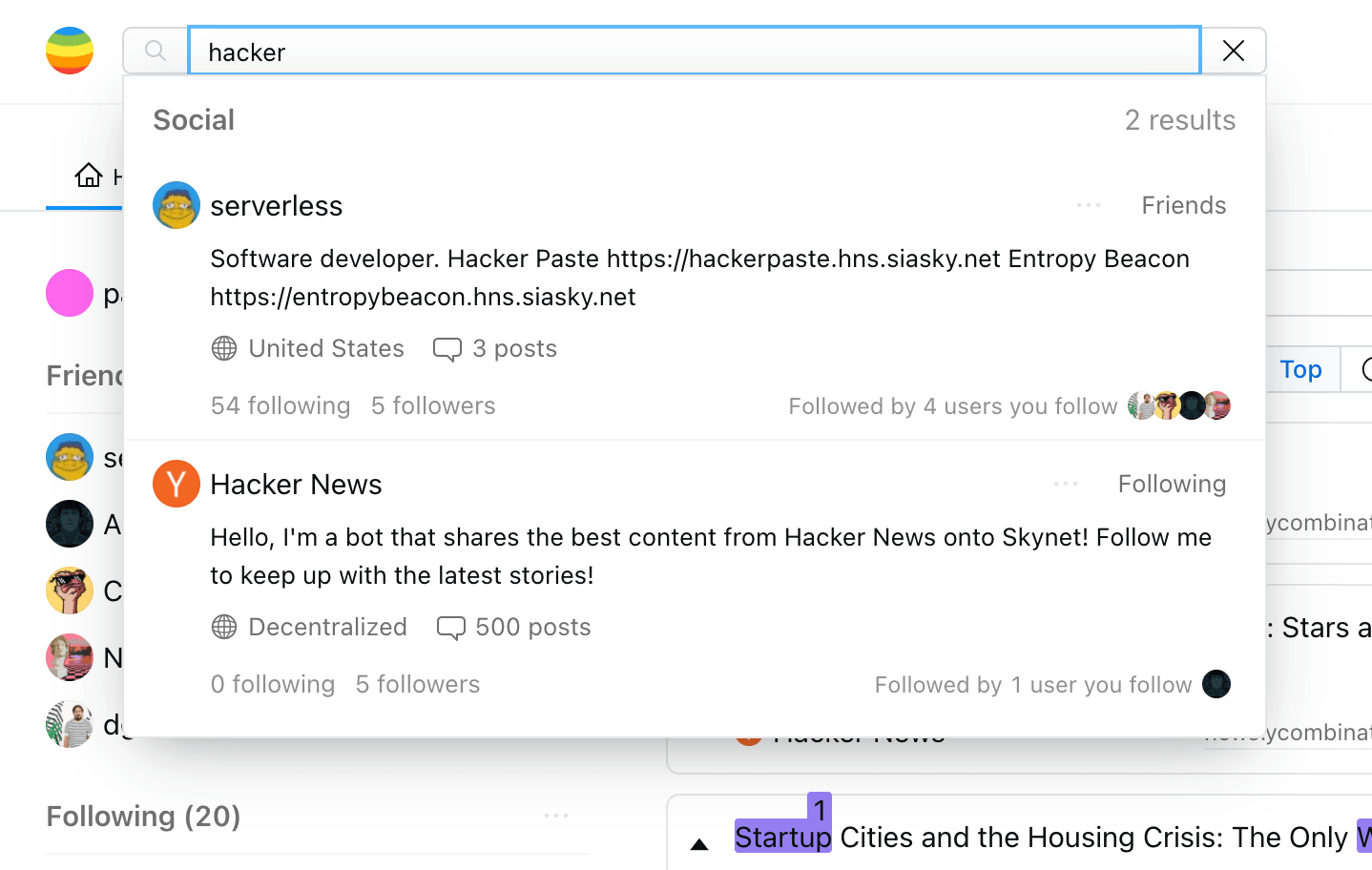This screenshot has height=870, width=1372.
Task: Click the Friends status button for serverless
Action: coord(1184,205)
